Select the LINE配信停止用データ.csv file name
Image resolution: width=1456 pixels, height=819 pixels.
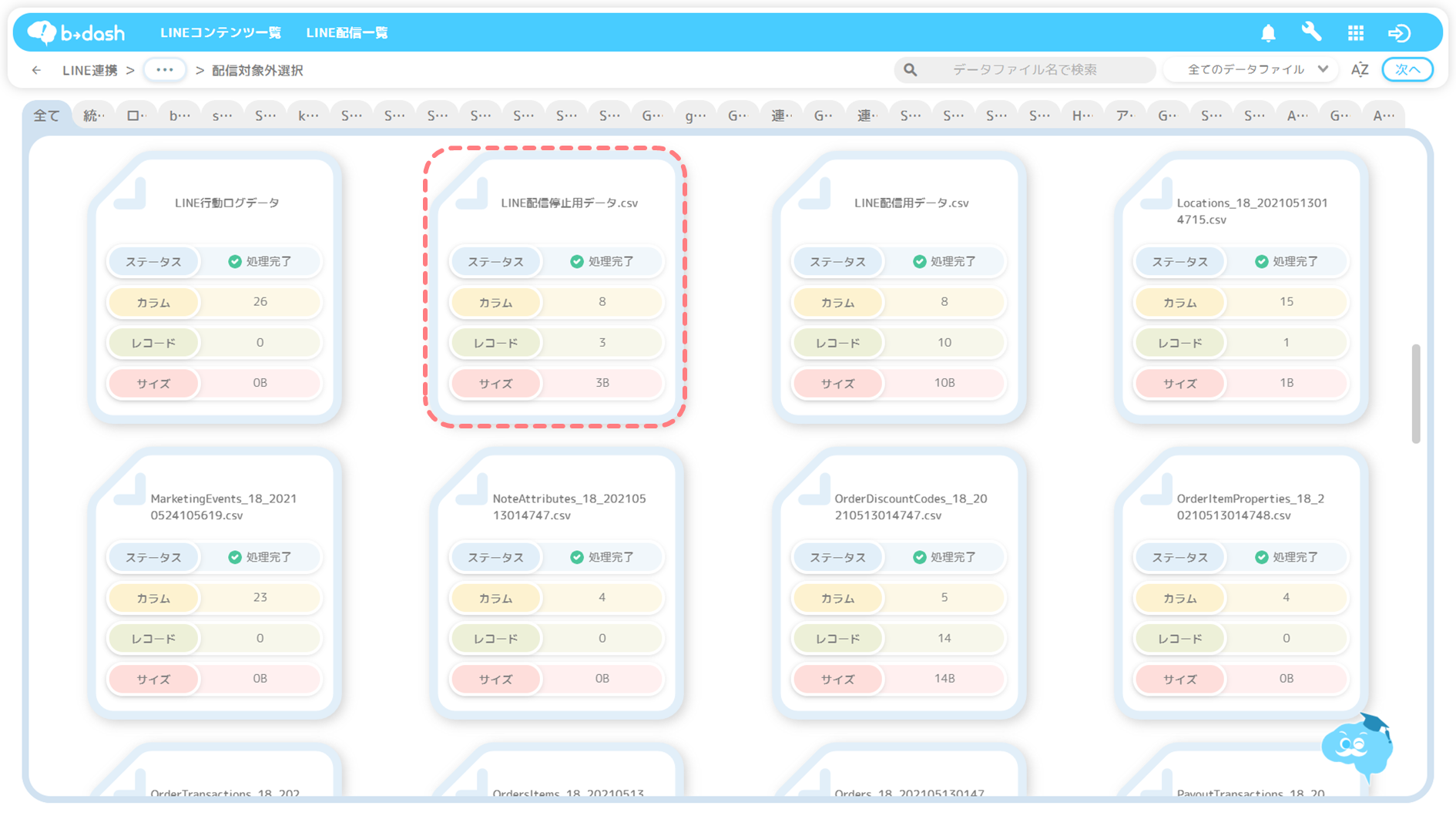point(569,203)
